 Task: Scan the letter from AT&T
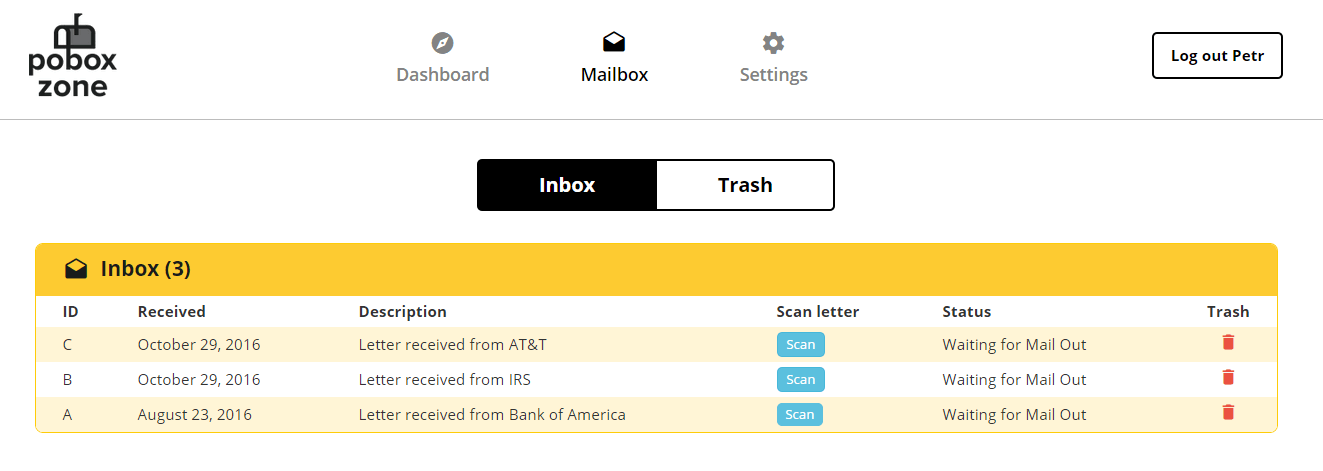pyautogui.click(x=800, y=345)
